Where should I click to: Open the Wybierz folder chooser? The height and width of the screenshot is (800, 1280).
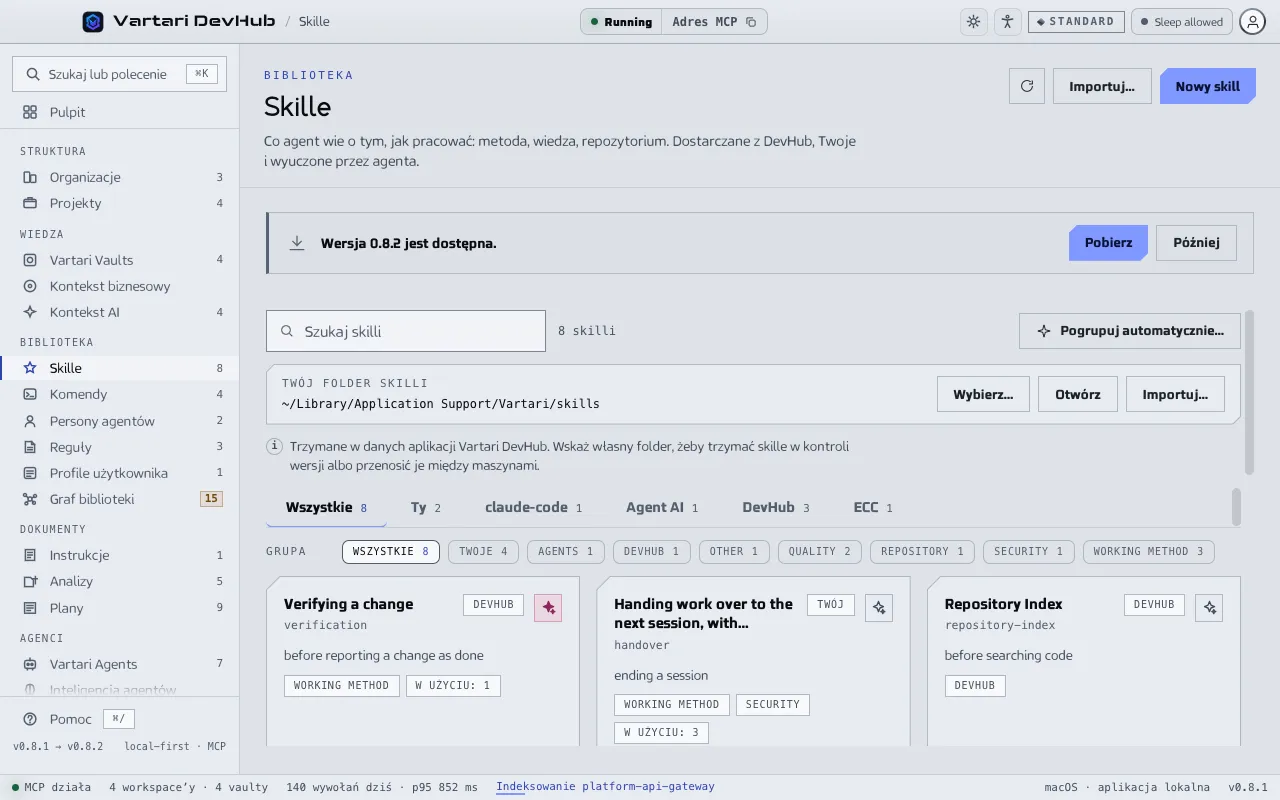[983, 394]
